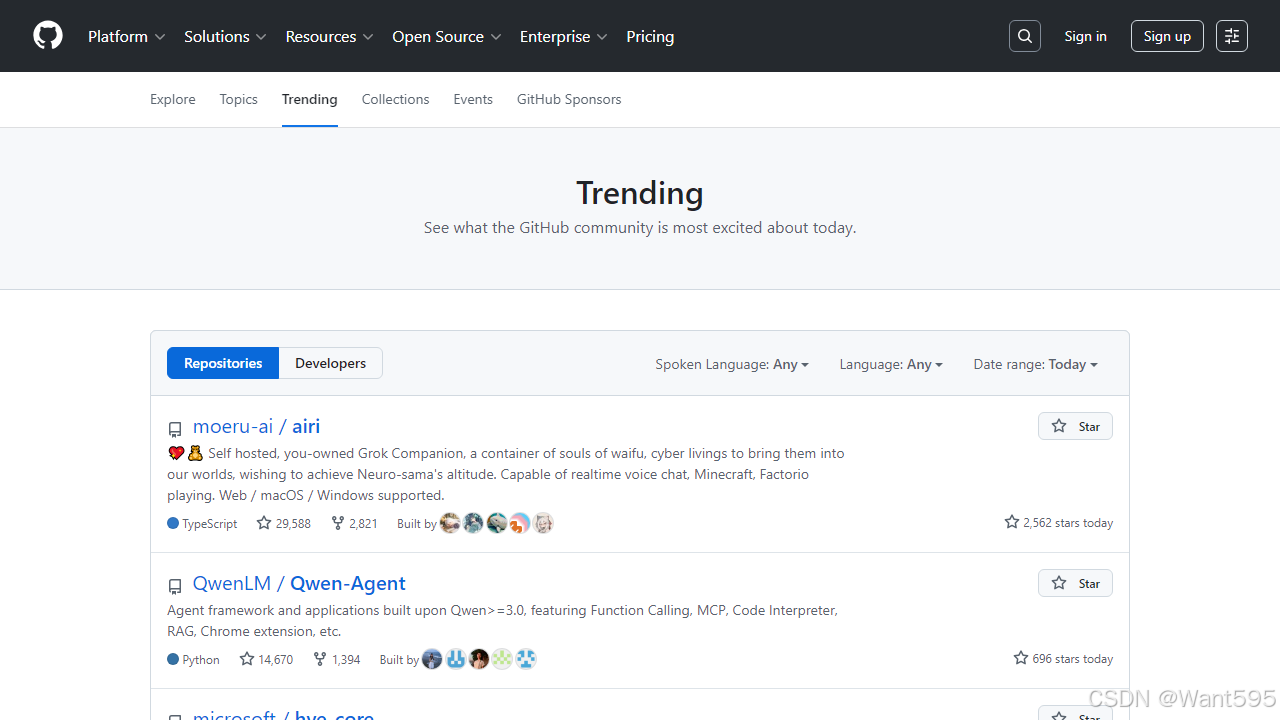Click first contributor avatar in Qwen-Agent row

[x=432, y=659]
